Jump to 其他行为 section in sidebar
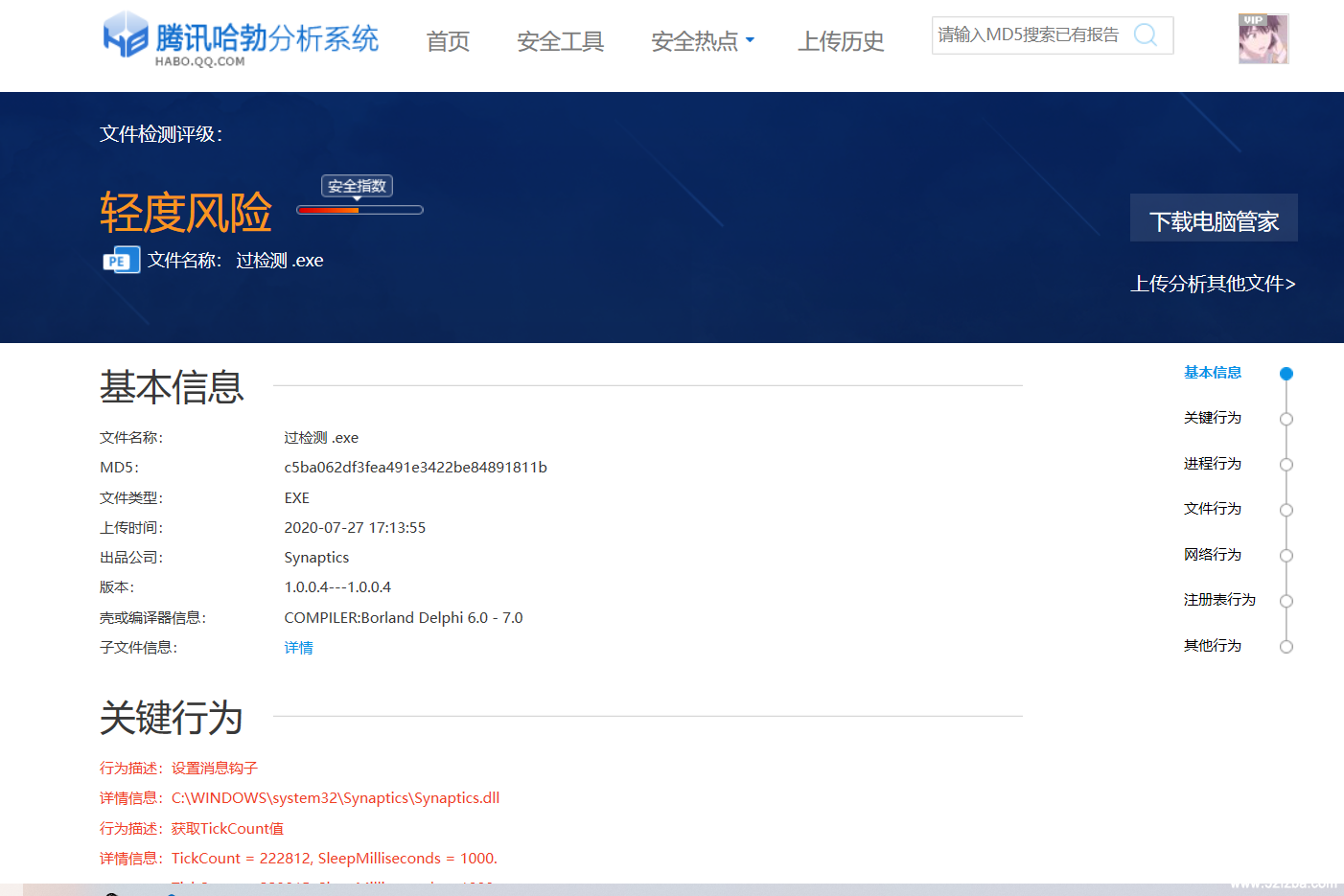 1213,646
